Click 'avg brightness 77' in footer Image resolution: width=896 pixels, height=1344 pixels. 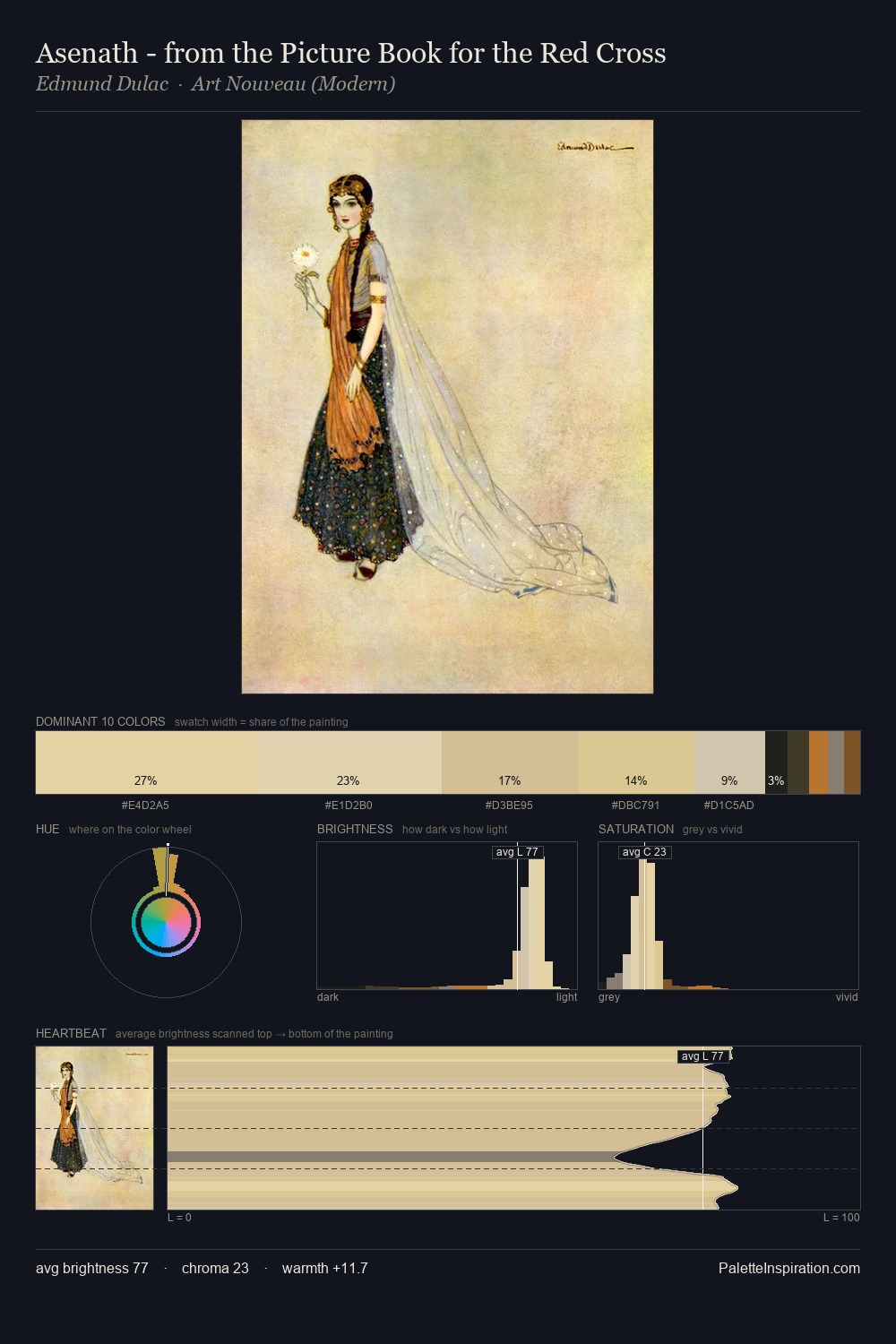coord(92,1268)
